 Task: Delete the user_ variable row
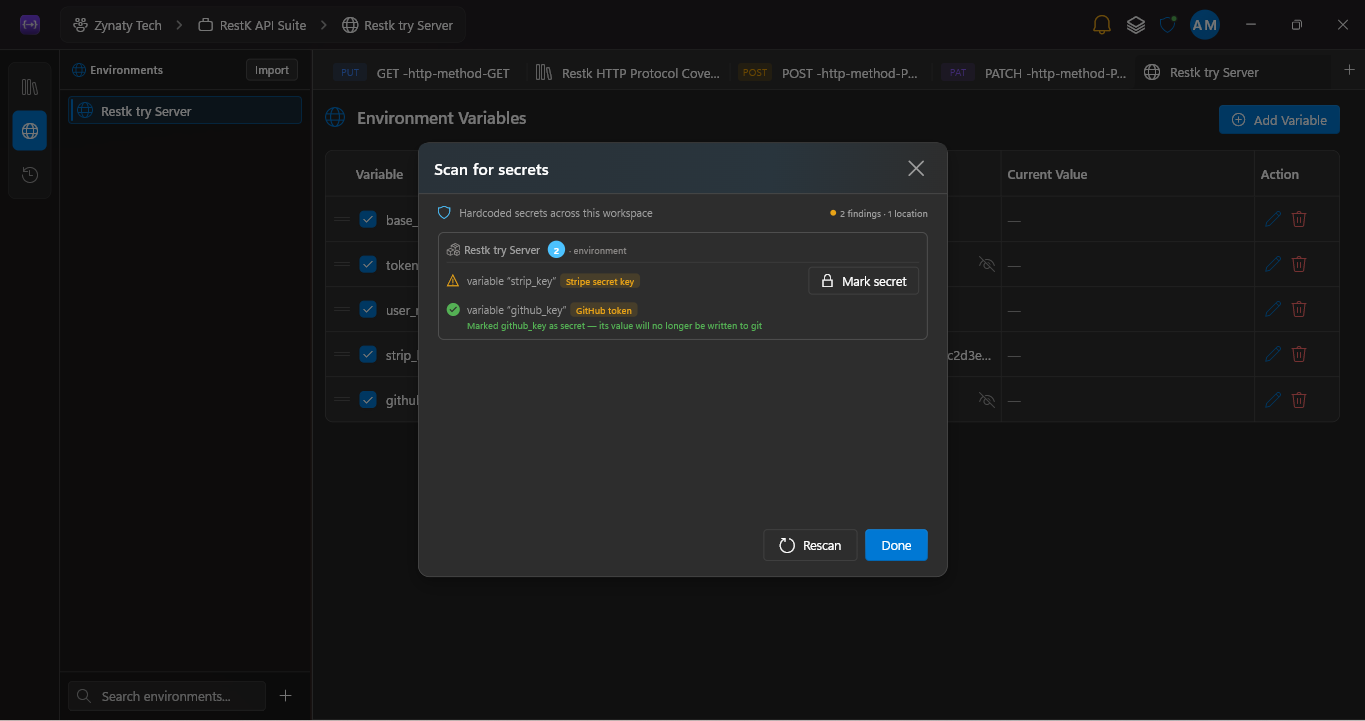1299,309
